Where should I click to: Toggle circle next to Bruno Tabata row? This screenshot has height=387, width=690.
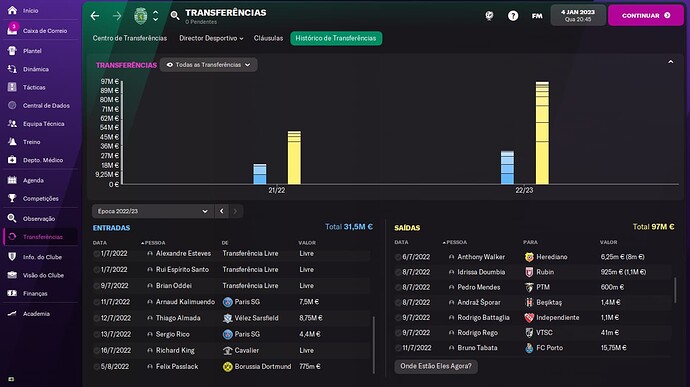(398, 348)
